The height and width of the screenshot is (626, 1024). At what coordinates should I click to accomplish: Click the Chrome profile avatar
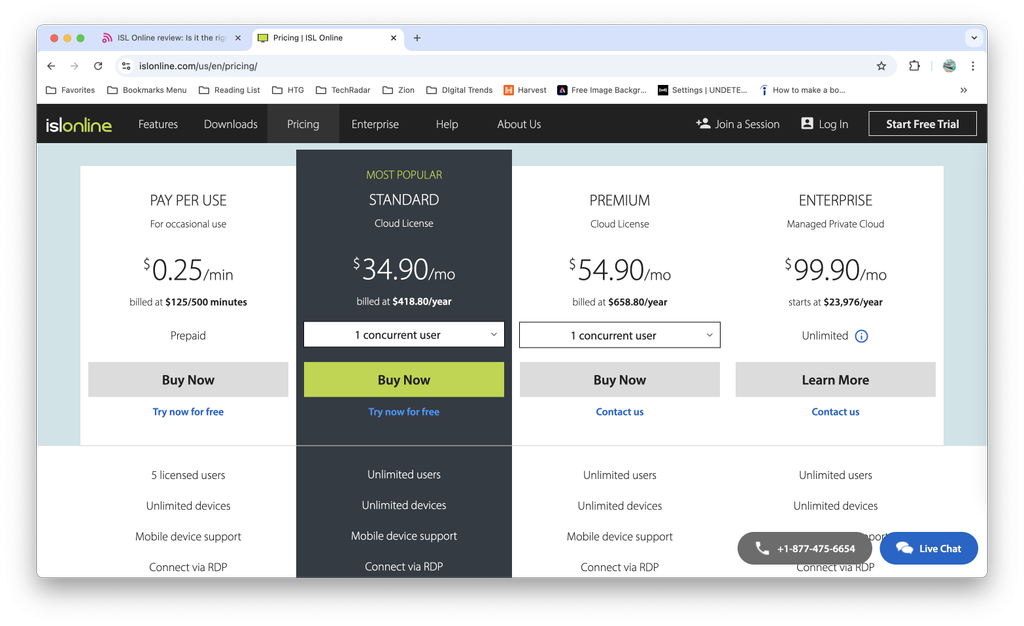pos(948,66)
